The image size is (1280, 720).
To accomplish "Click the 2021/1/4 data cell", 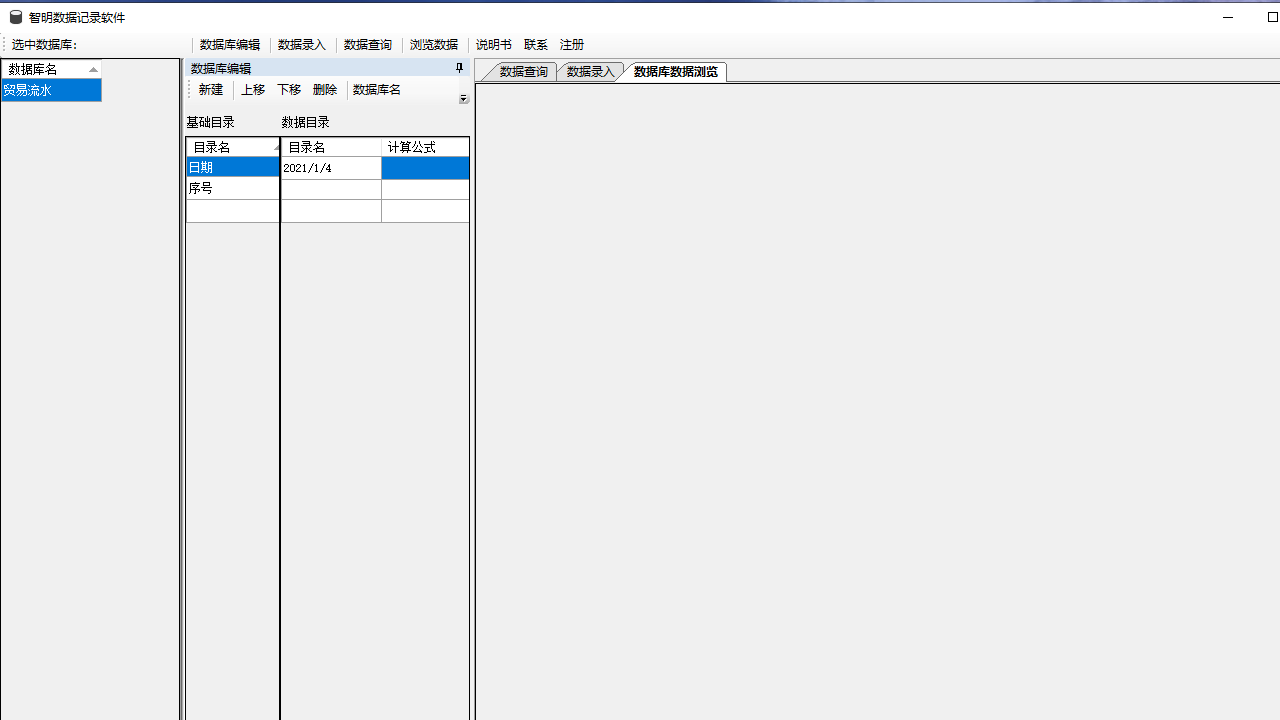I will pos(331,168).
